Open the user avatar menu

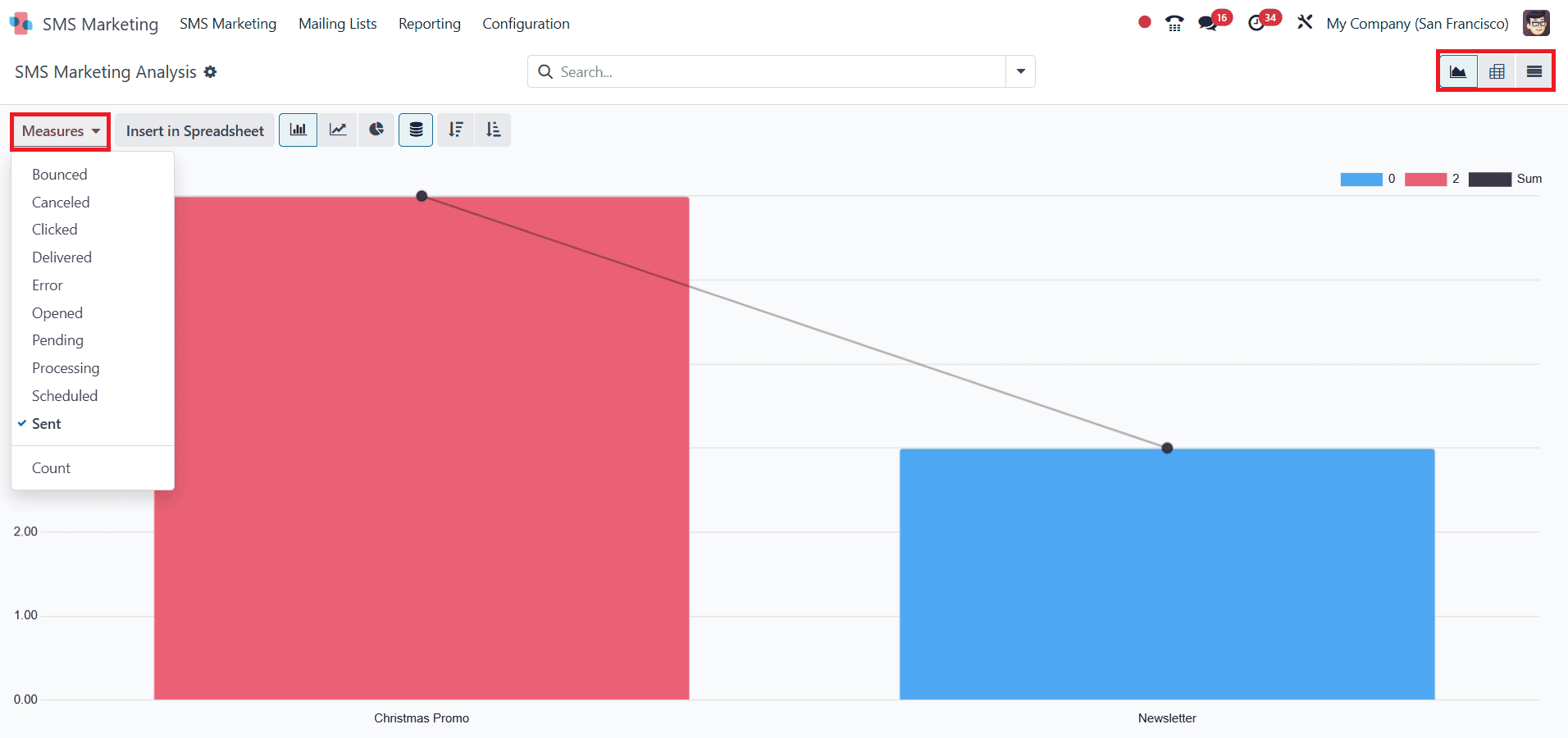coord(1536,23)
